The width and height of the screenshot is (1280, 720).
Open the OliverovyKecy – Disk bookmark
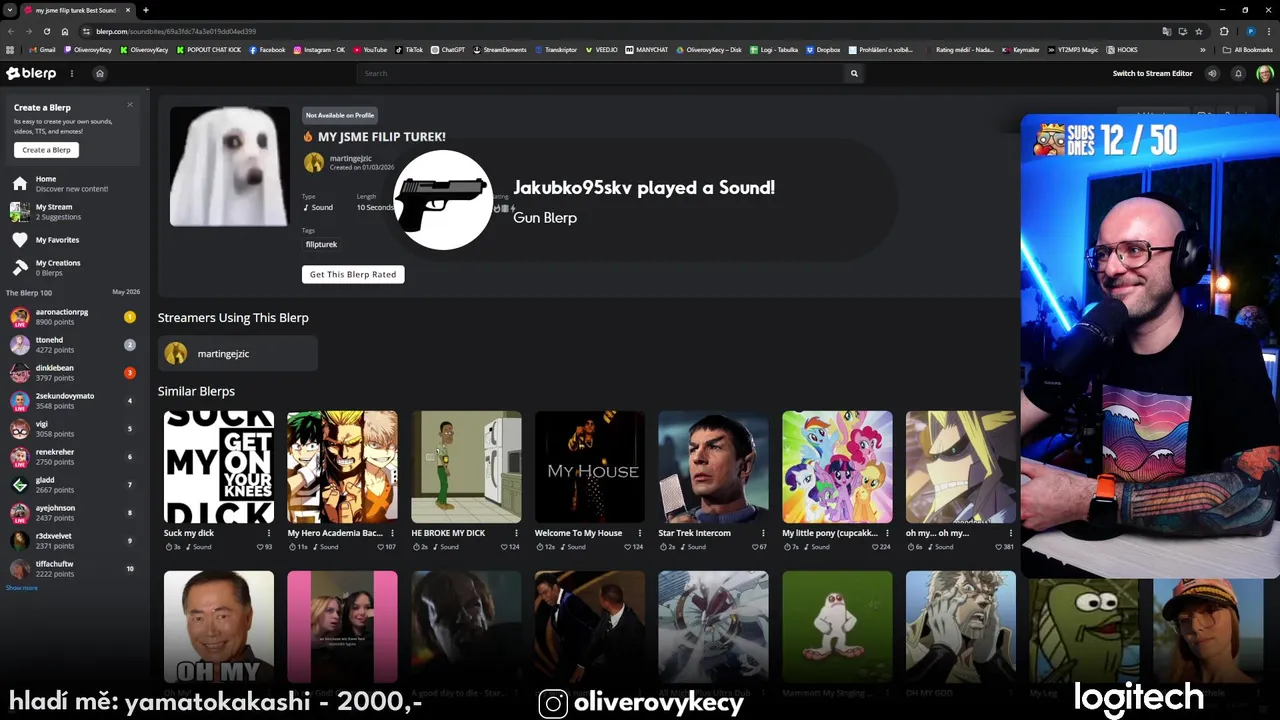(709, 49)
